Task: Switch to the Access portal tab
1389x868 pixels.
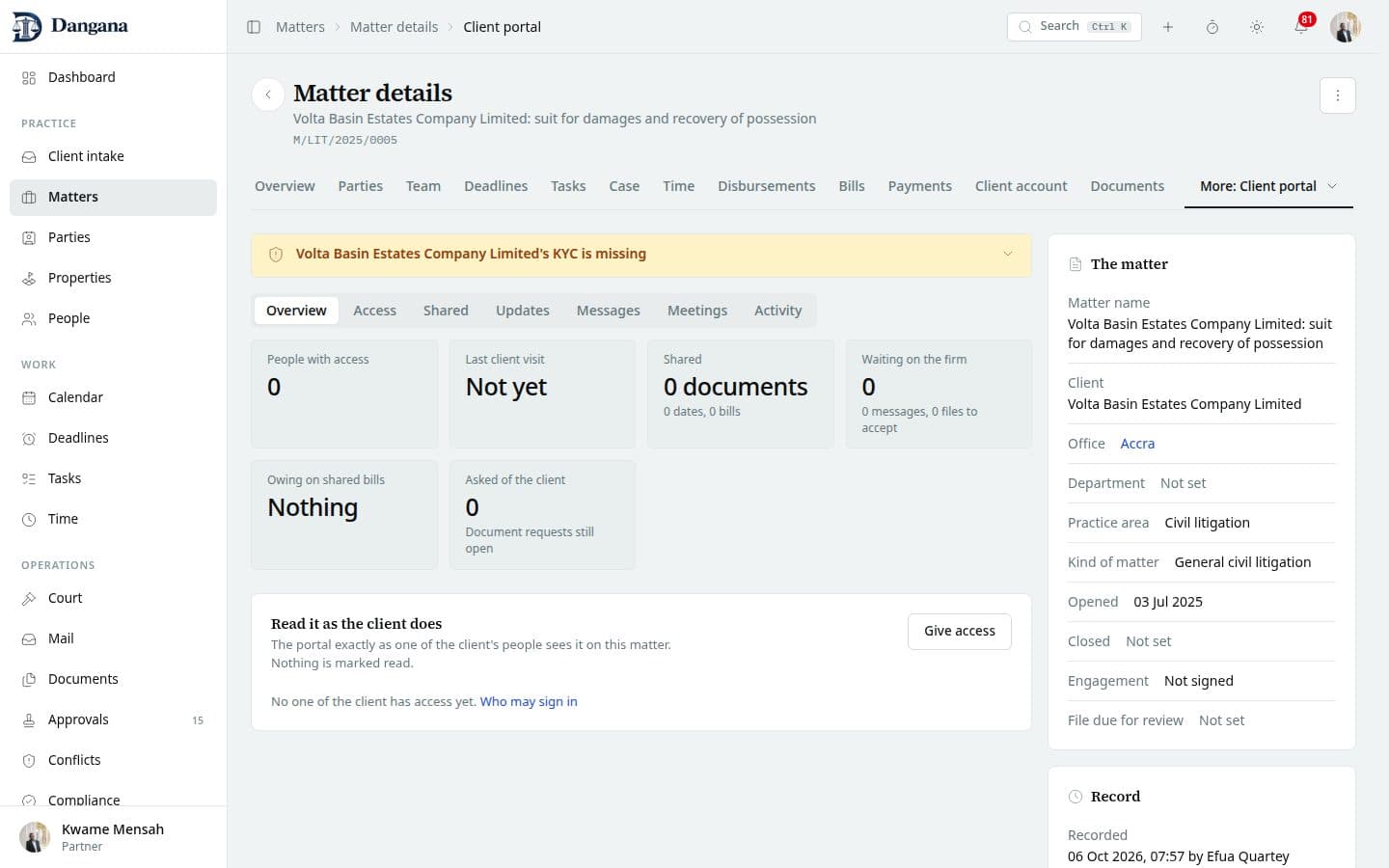Action: point(374,311)
